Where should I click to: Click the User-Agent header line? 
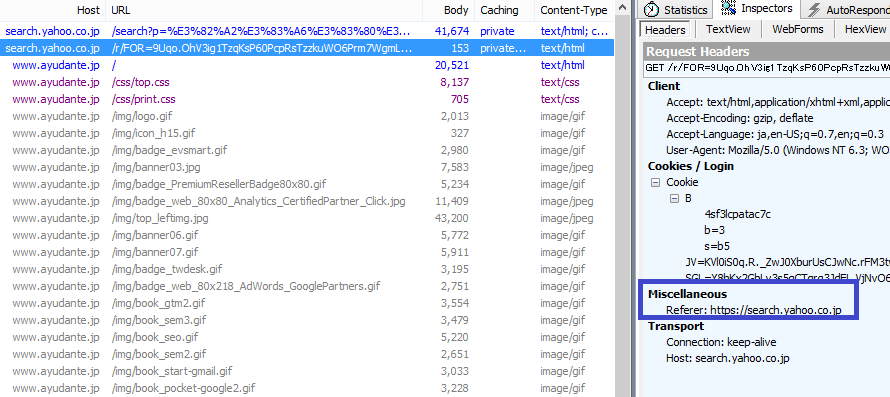pyautogui.click(x=778, y=151)
